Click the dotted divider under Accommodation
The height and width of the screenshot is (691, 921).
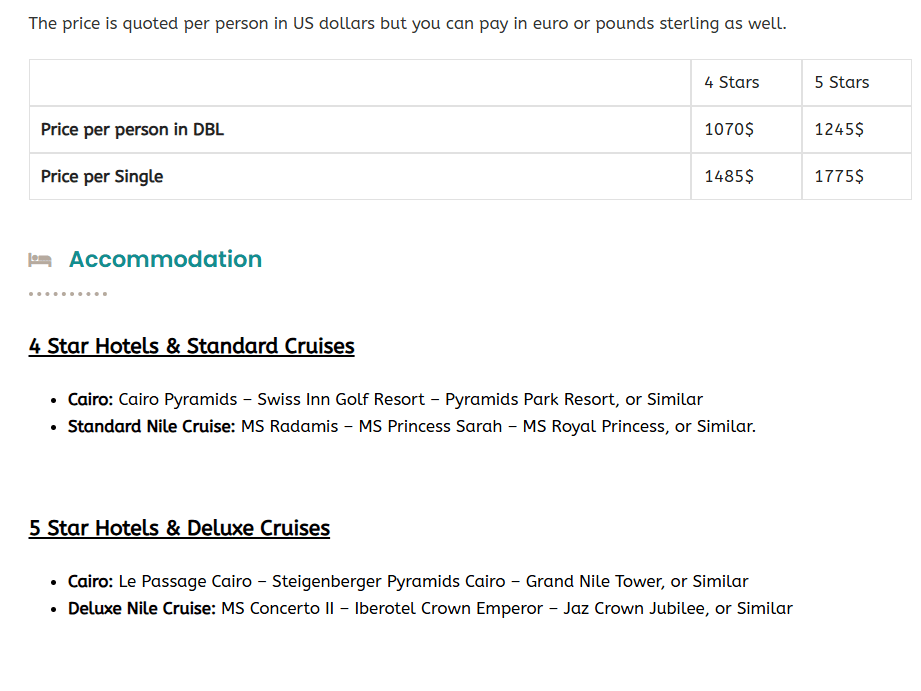[x=68, y=294]
